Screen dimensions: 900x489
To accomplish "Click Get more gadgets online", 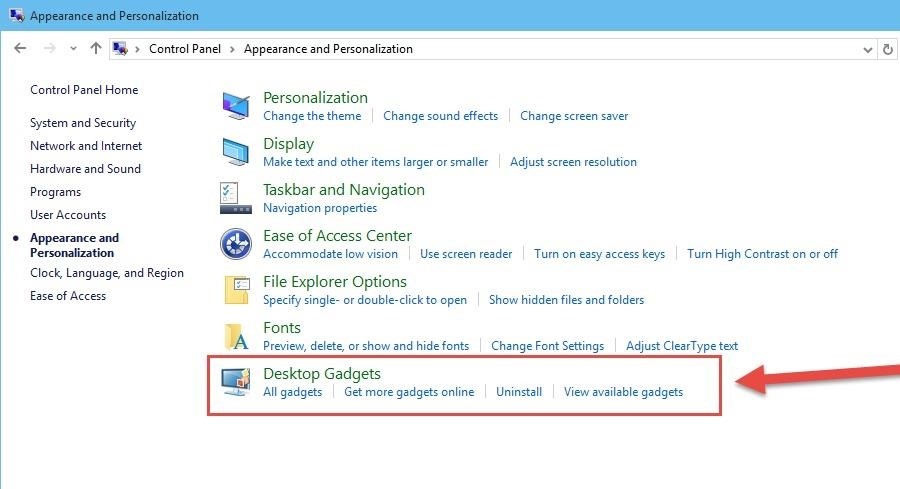I will click(x=409, y=392).
